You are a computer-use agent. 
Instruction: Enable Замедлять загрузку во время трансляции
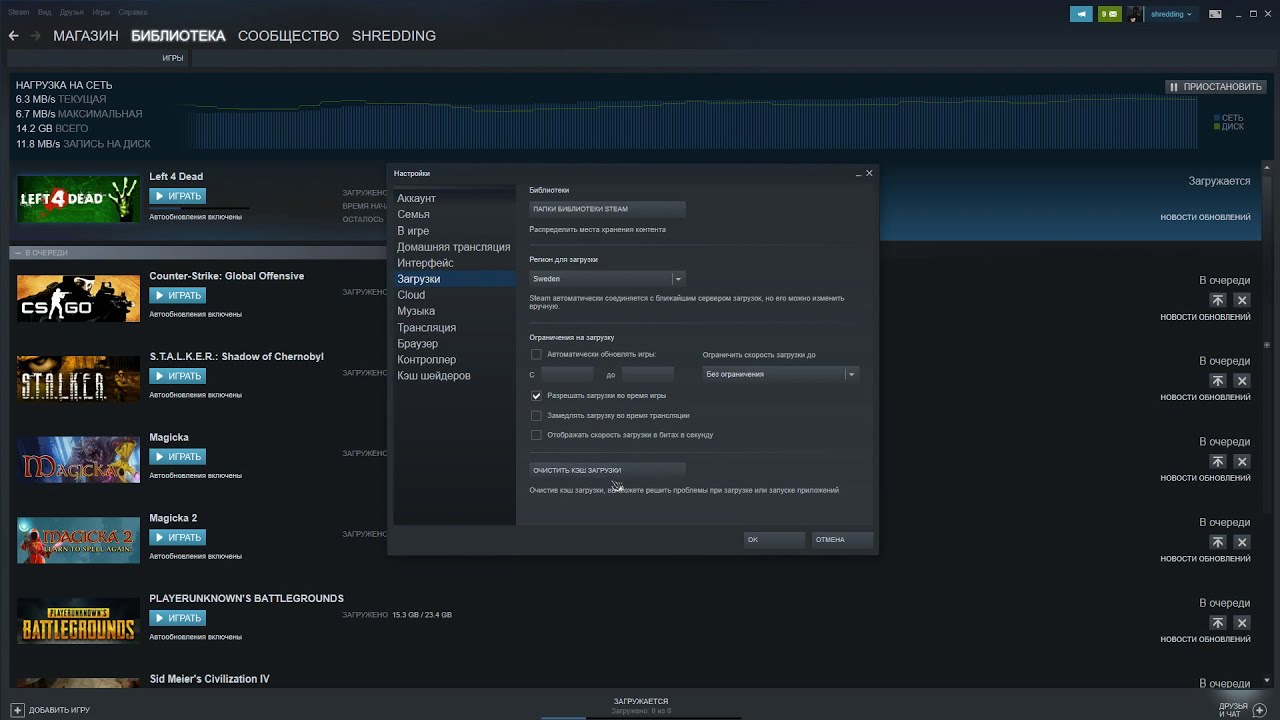click(536, 415)
